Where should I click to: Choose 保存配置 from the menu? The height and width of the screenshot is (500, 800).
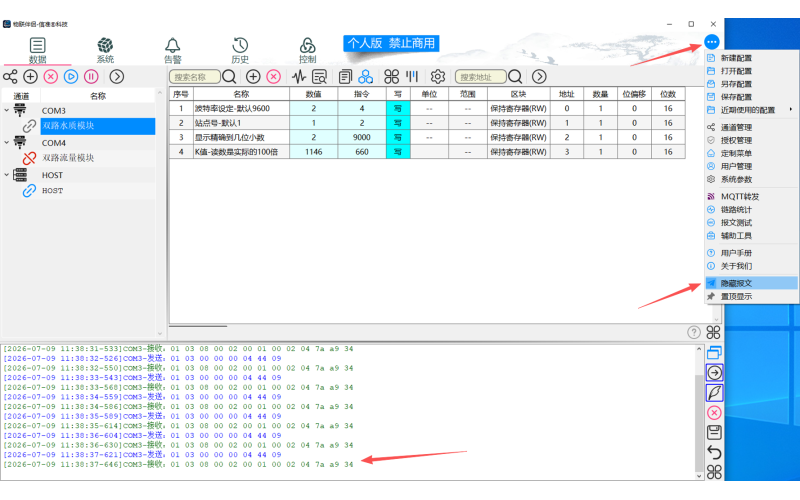click(x=751, y=97)
